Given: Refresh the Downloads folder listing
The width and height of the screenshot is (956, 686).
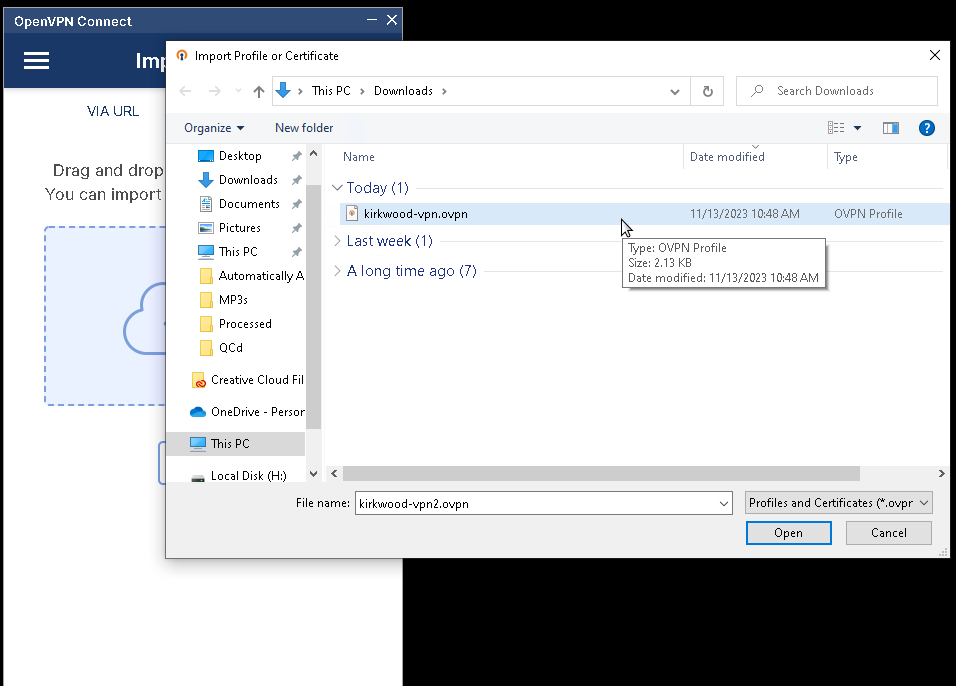Looking at the screenshot, I should [707, 91].
